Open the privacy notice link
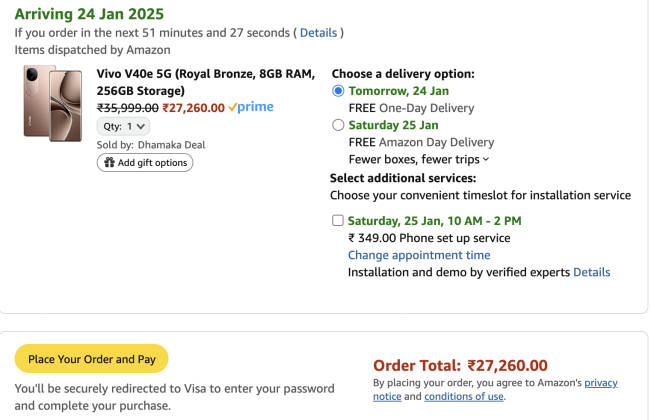Screen dimensions: 651x420 click(x=600, y=383)
